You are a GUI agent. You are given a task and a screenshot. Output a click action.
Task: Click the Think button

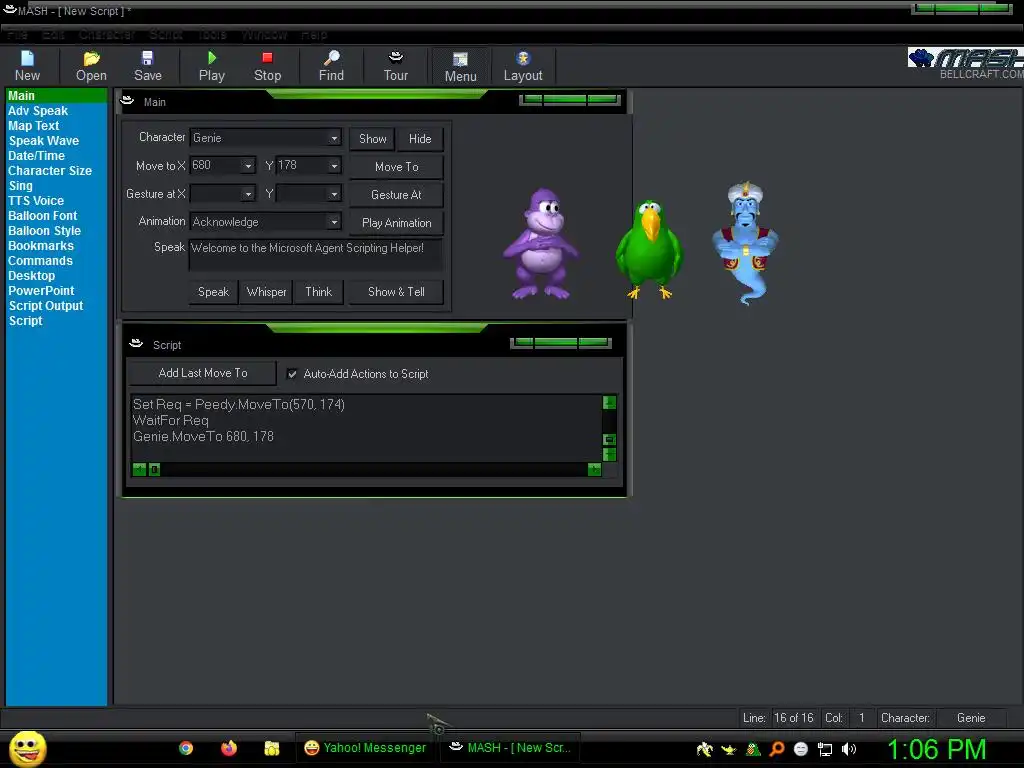318,292
